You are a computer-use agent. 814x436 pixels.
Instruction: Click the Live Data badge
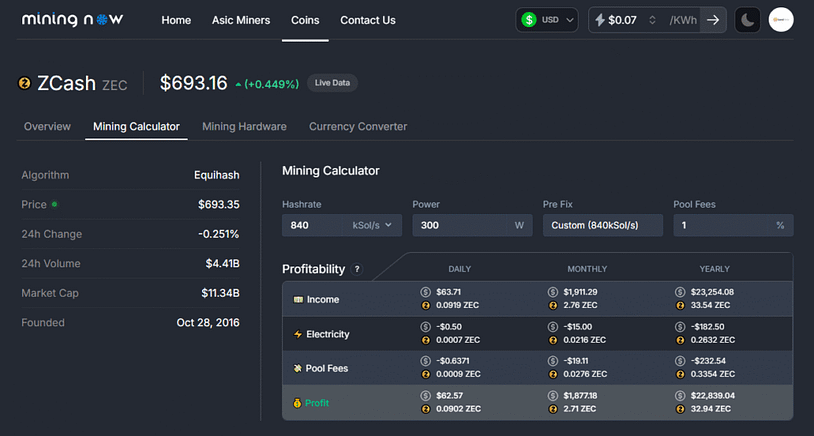332,84
